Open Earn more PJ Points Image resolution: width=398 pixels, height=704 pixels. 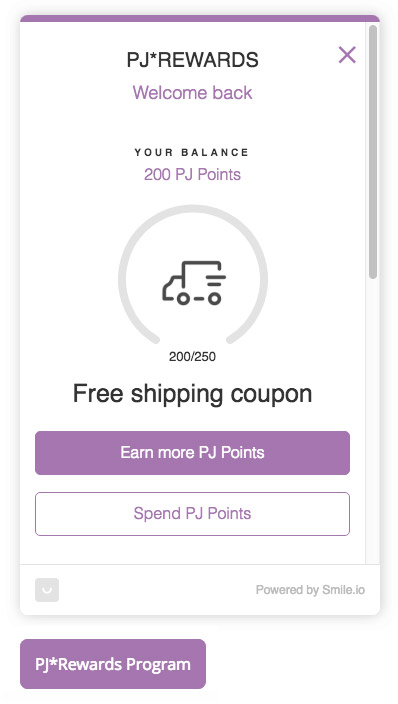pos(192,453)
